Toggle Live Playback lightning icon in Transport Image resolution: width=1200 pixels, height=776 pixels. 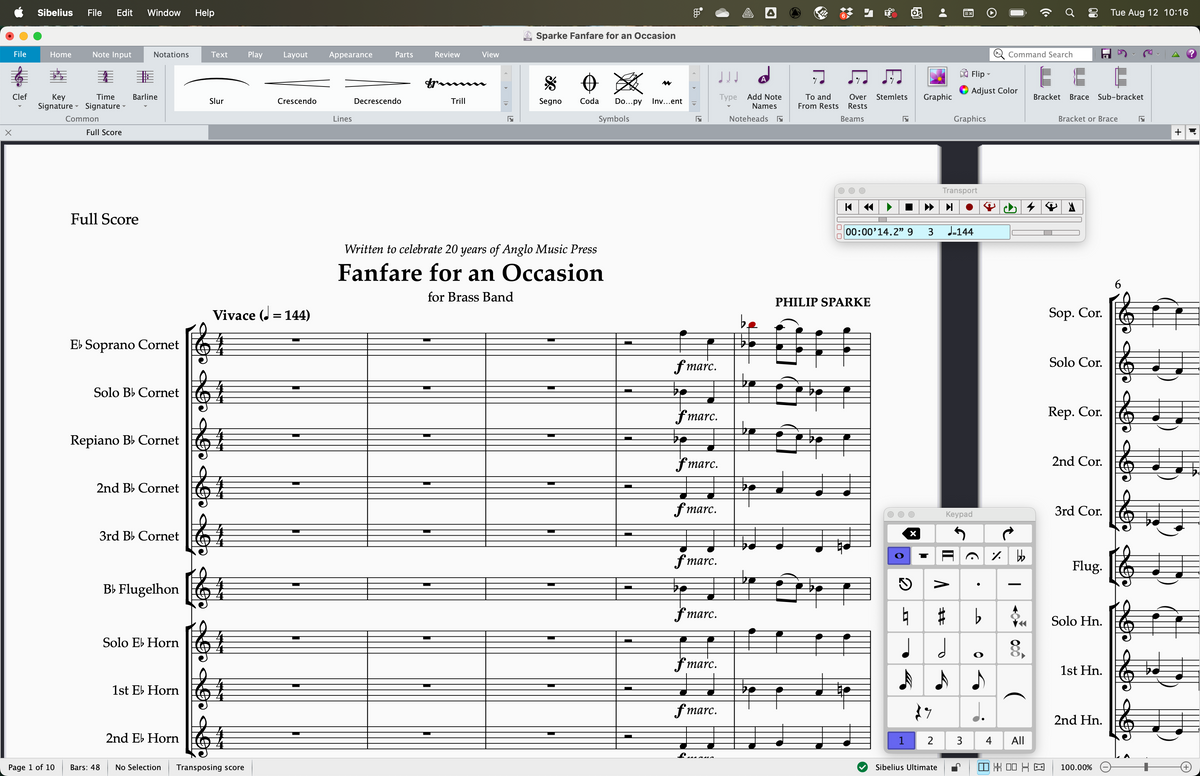tap(1031, 207)
